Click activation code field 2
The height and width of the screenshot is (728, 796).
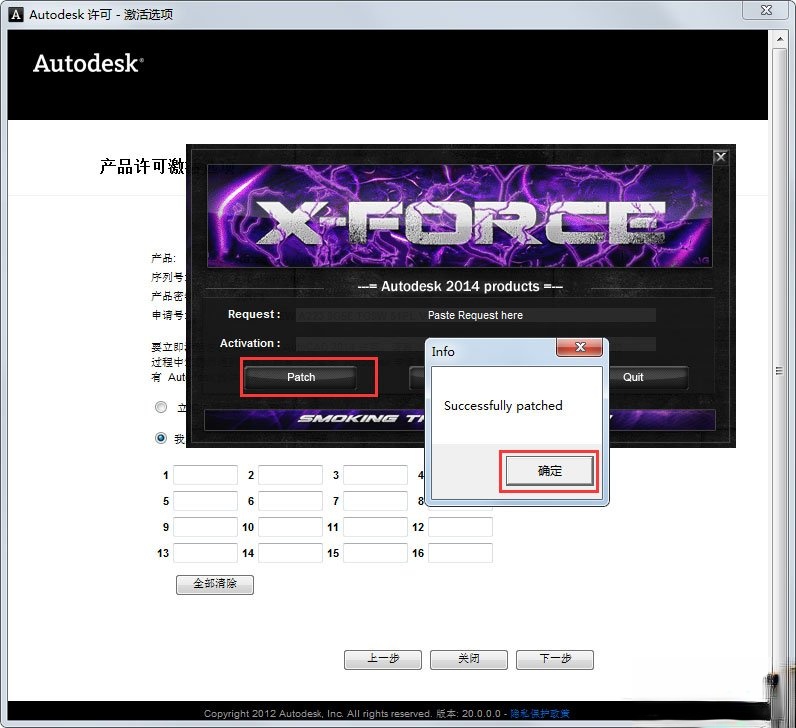[x=290, y=475]
